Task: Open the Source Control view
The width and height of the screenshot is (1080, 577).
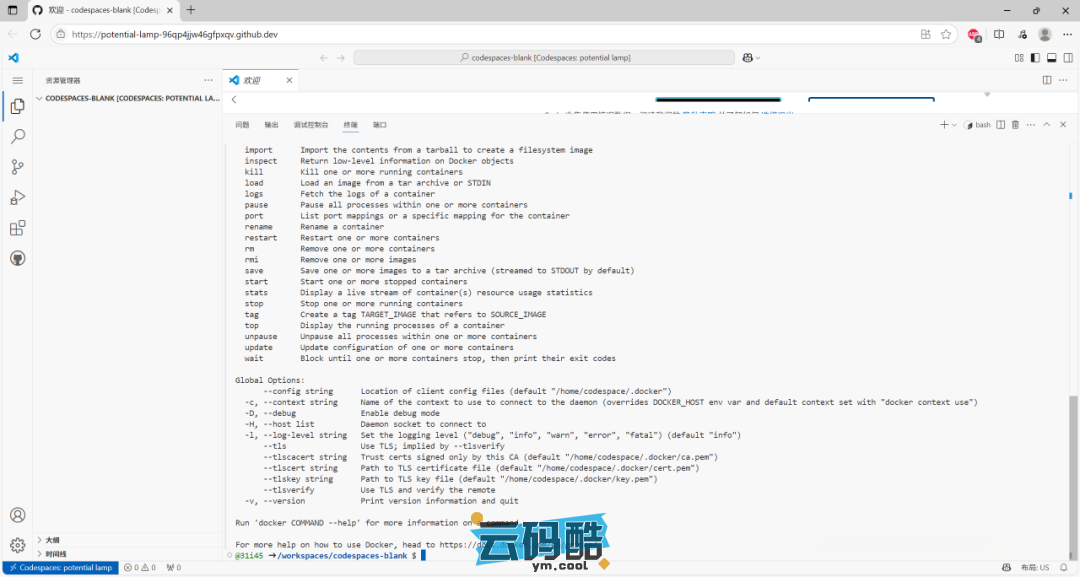Action: tap(17, 167)
